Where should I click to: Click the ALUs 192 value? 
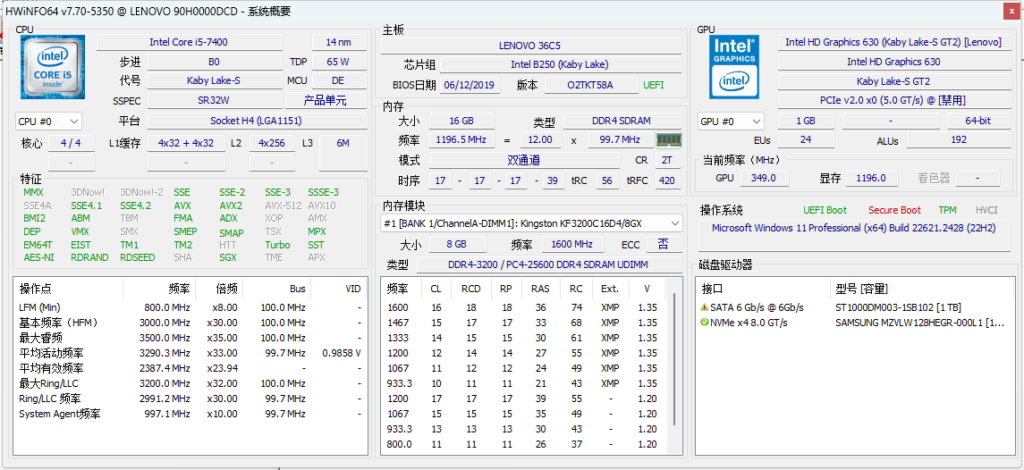958,140
